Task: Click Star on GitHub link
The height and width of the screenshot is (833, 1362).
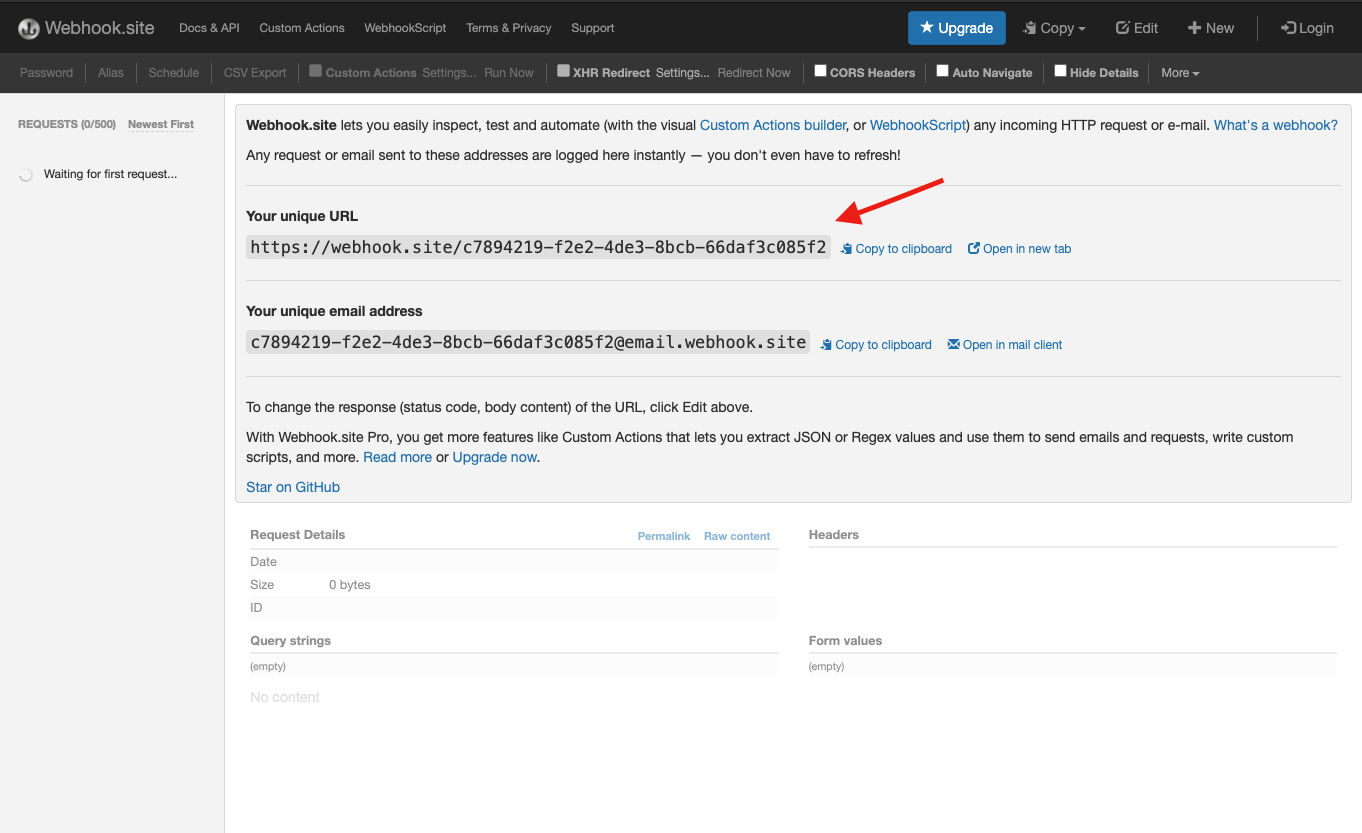Action: click(x=293, y=487)
